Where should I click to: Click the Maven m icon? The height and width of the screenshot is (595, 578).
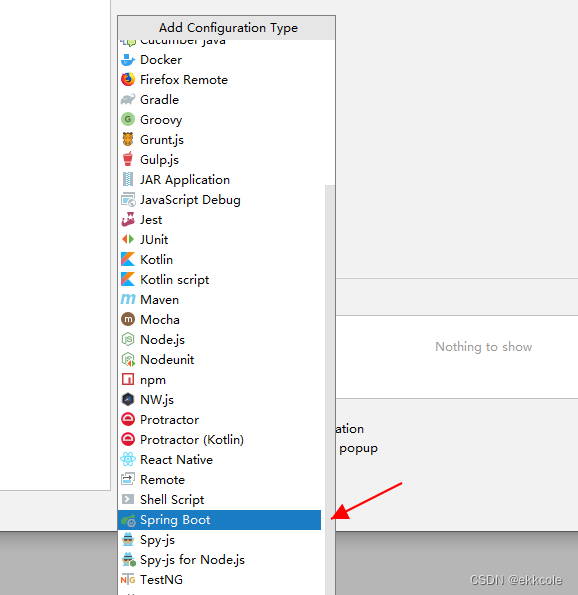[x=128, y=299]
